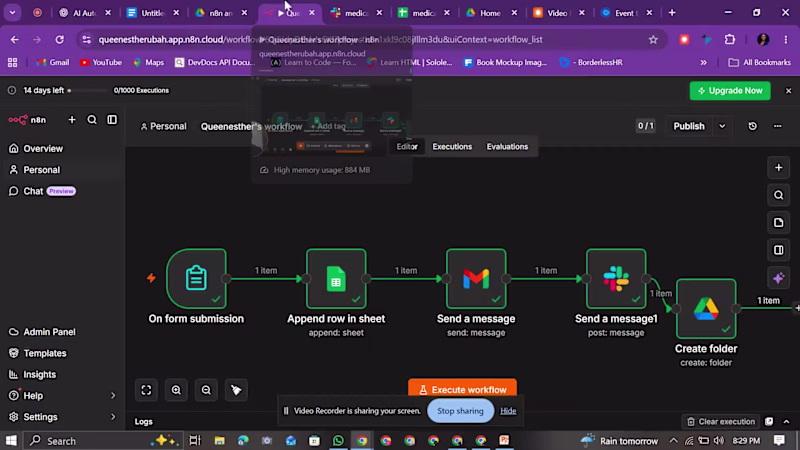Collapse the sidebar with panel icon
Screen dimensions: 800x450
[112, 120]
